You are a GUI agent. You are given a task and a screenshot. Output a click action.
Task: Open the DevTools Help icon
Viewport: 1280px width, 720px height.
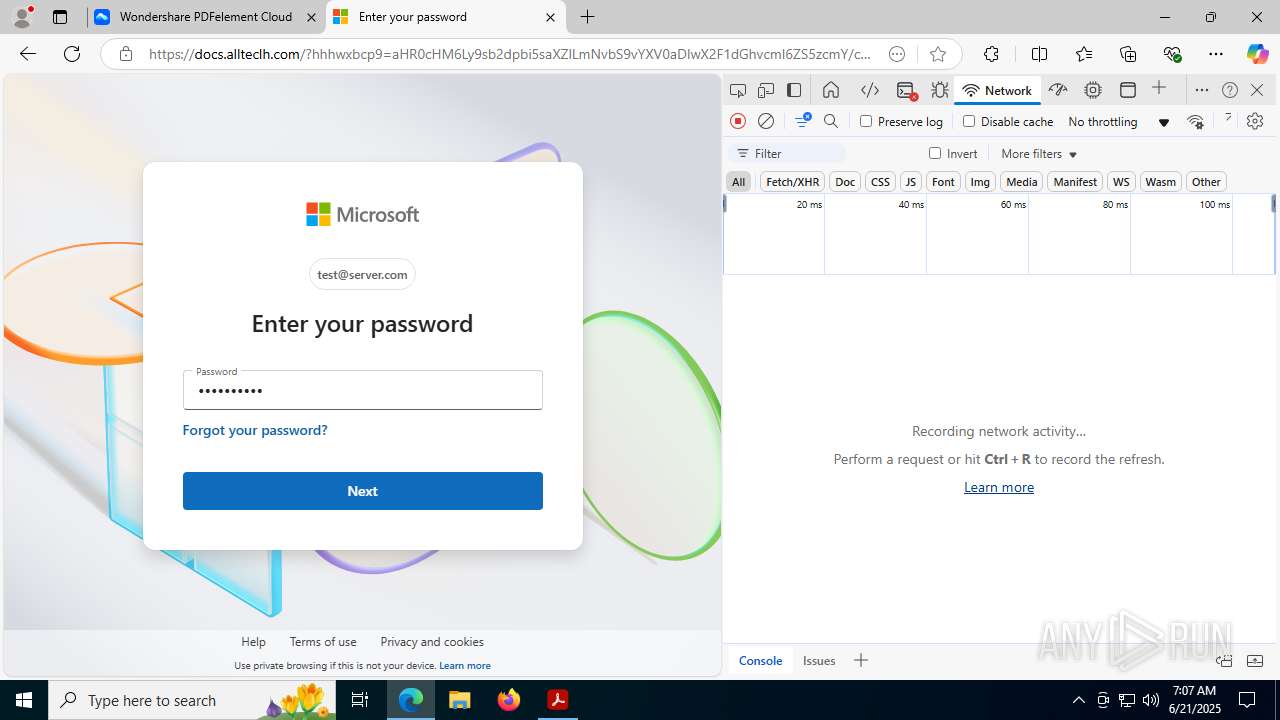coord(1230,90)
